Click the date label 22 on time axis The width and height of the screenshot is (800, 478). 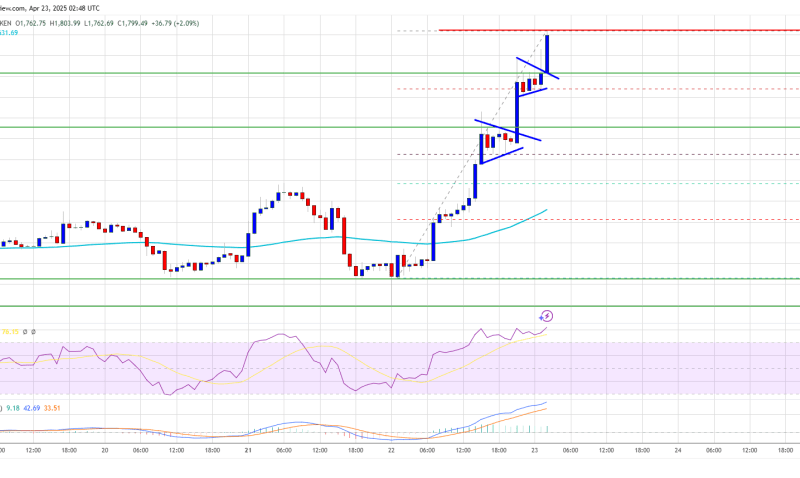tap(391, 450)
